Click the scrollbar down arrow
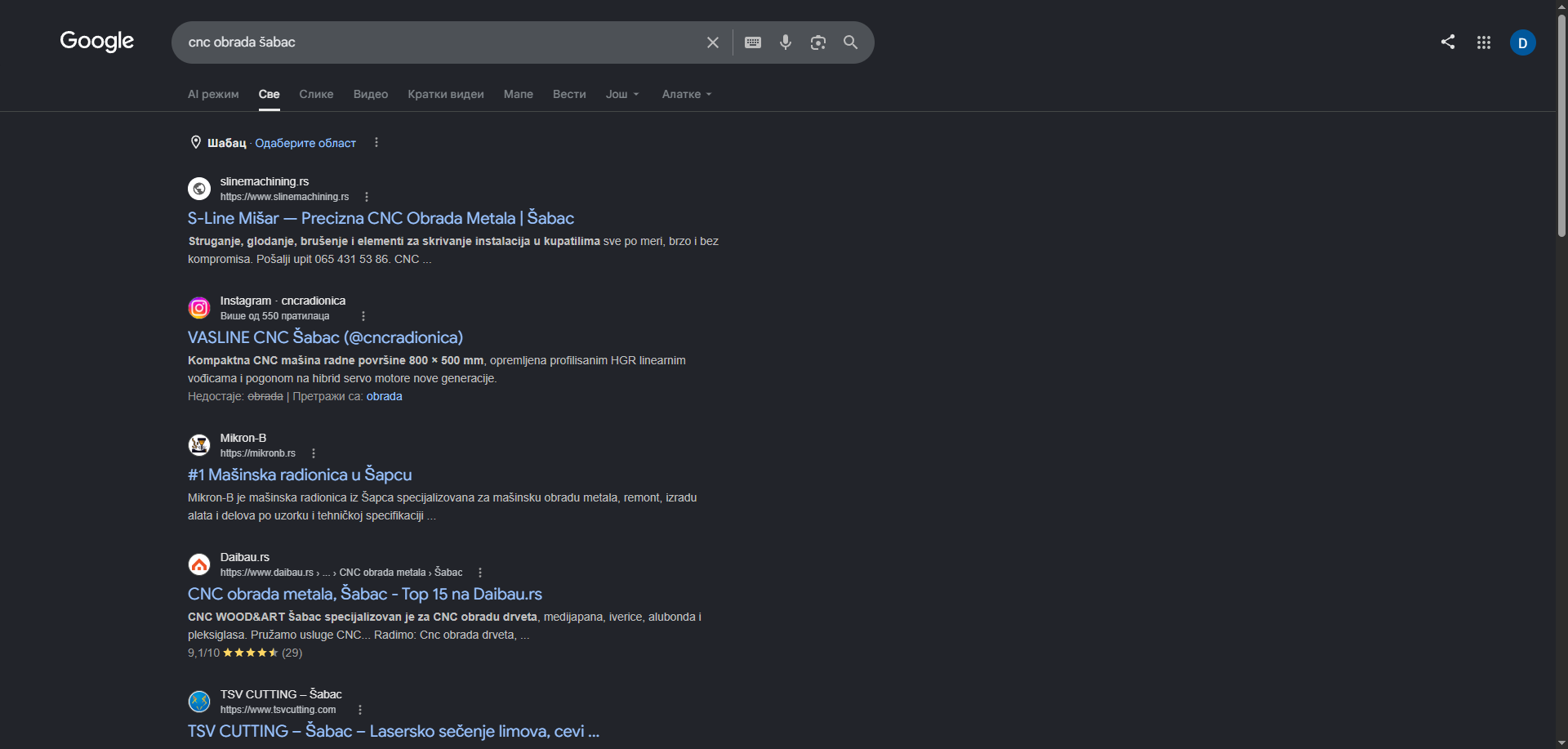The image size is (1568, 749). click(x=1561, y=742)
